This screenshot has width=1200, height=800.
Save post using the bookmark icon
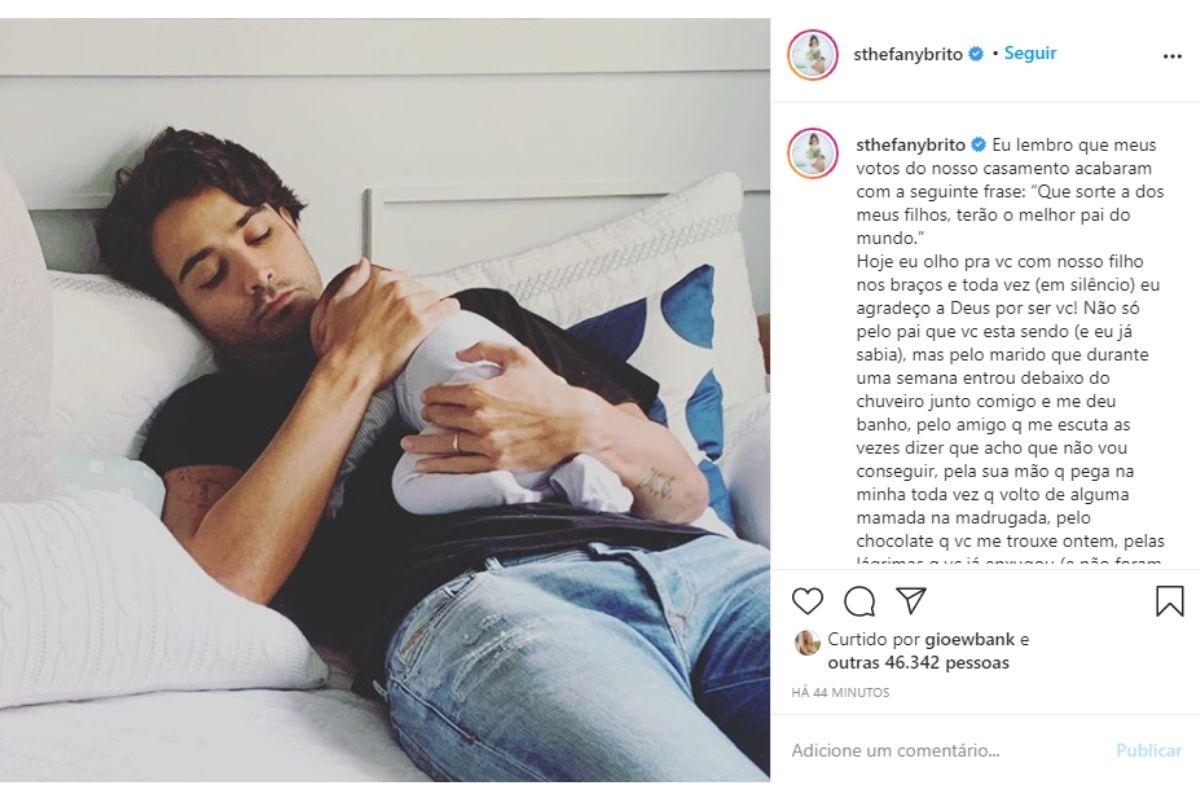pos(1169,600)
